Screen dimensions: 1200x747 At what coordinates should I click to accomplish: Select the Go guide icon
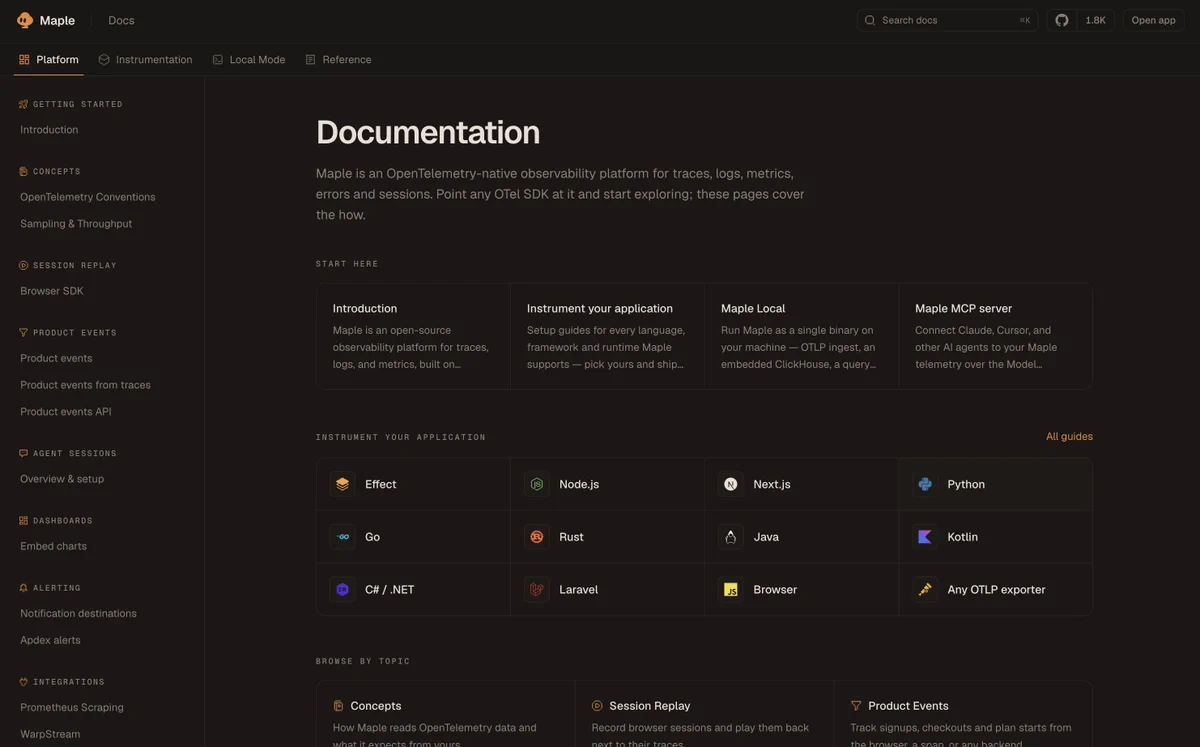pos(343,537)
